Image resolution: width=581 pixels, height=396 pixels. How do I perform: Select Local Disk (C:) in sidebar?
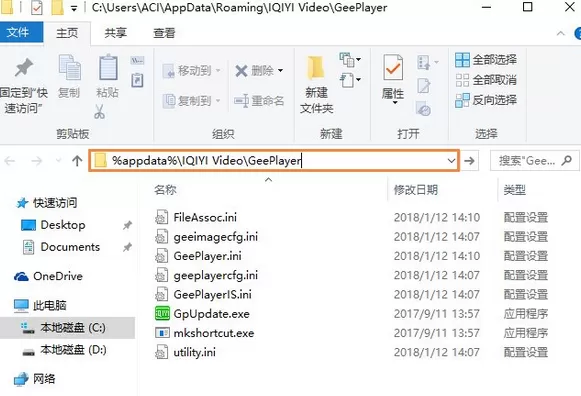pos(67,328)
